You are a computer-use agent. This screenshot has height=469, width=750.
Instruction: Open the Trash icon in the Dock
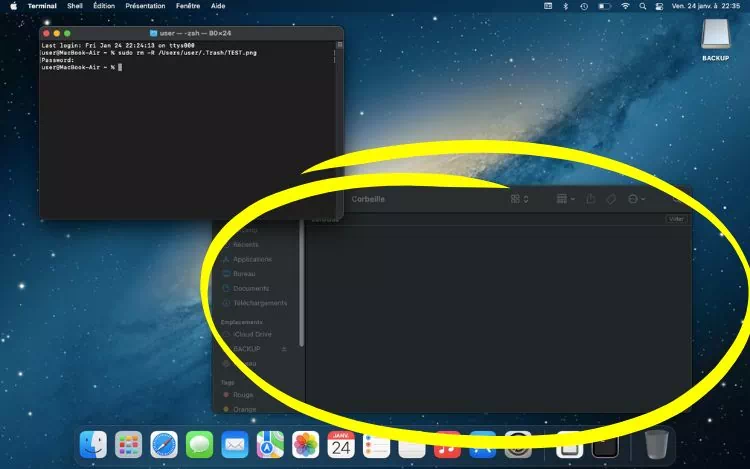click(x=656, y=443)
